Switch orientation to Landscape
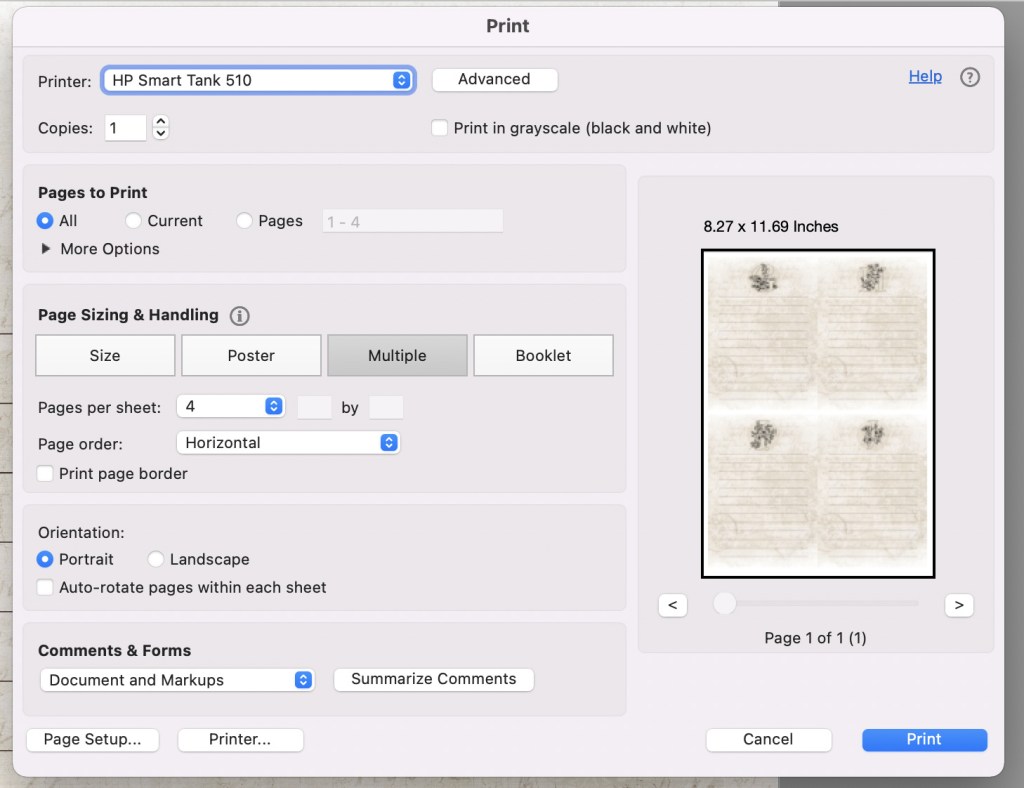 pos(155,559)
